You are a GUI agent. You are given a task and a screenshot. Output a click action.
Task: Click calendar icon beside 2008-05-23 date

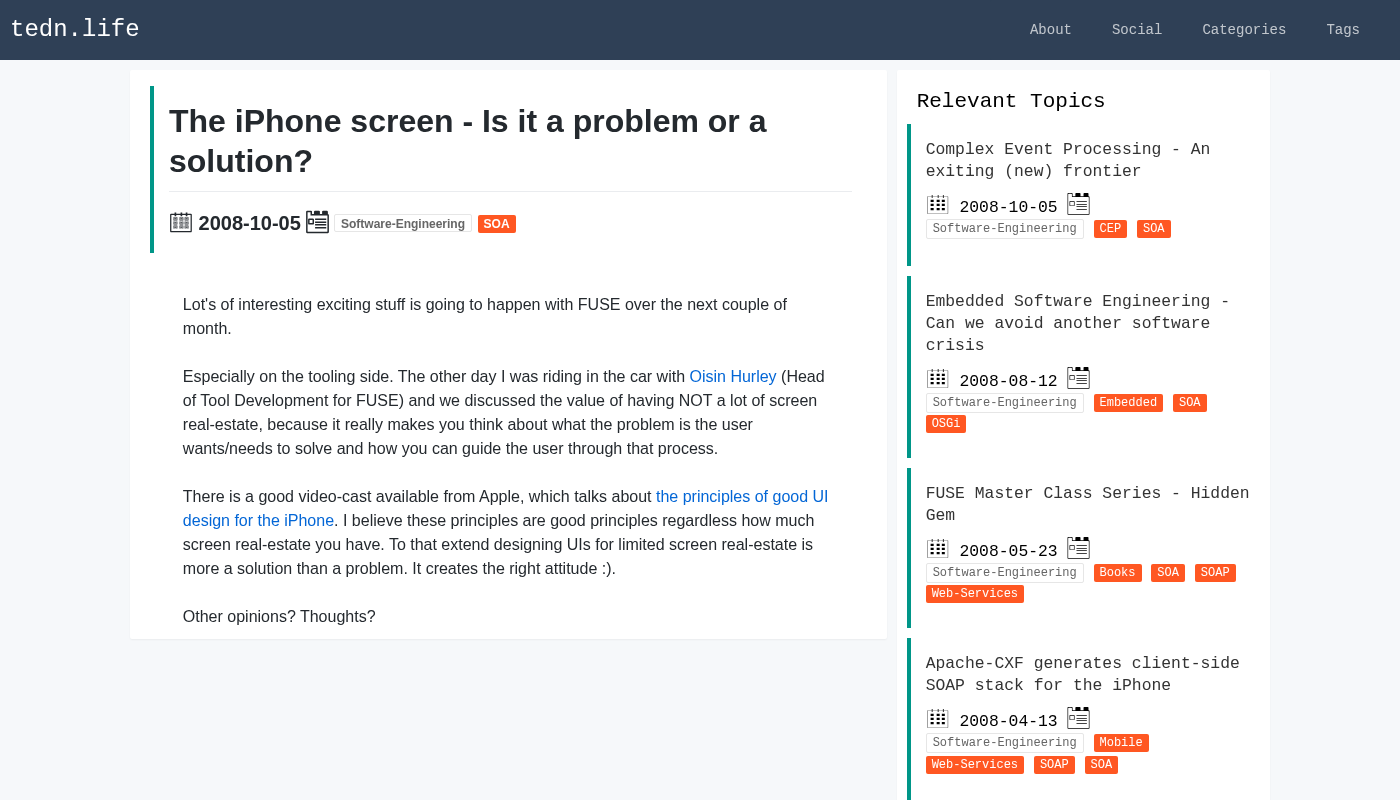[937, 549]
